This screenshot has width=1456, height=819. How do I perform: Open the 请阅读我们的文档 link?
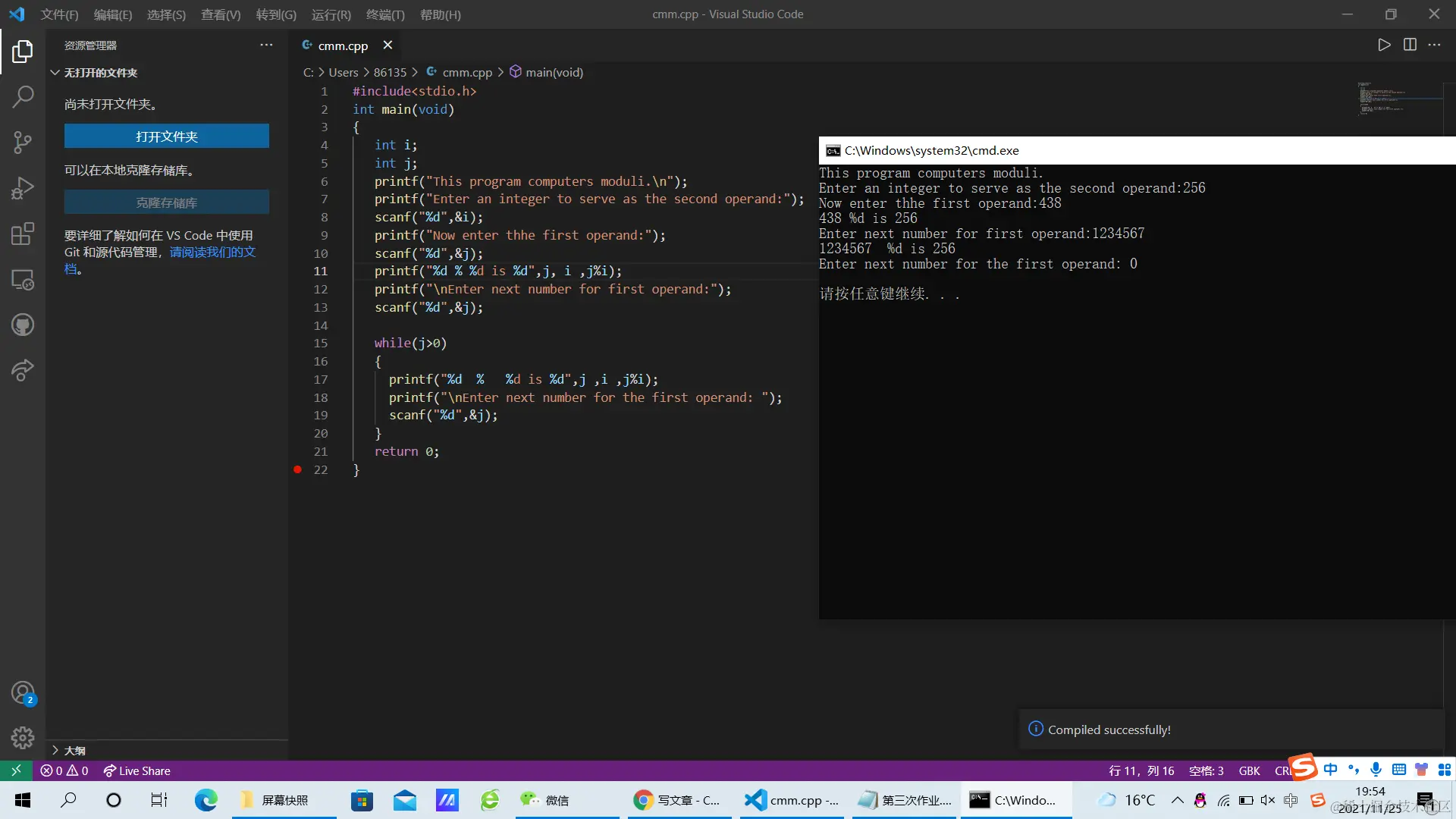[x=212, y=253]
